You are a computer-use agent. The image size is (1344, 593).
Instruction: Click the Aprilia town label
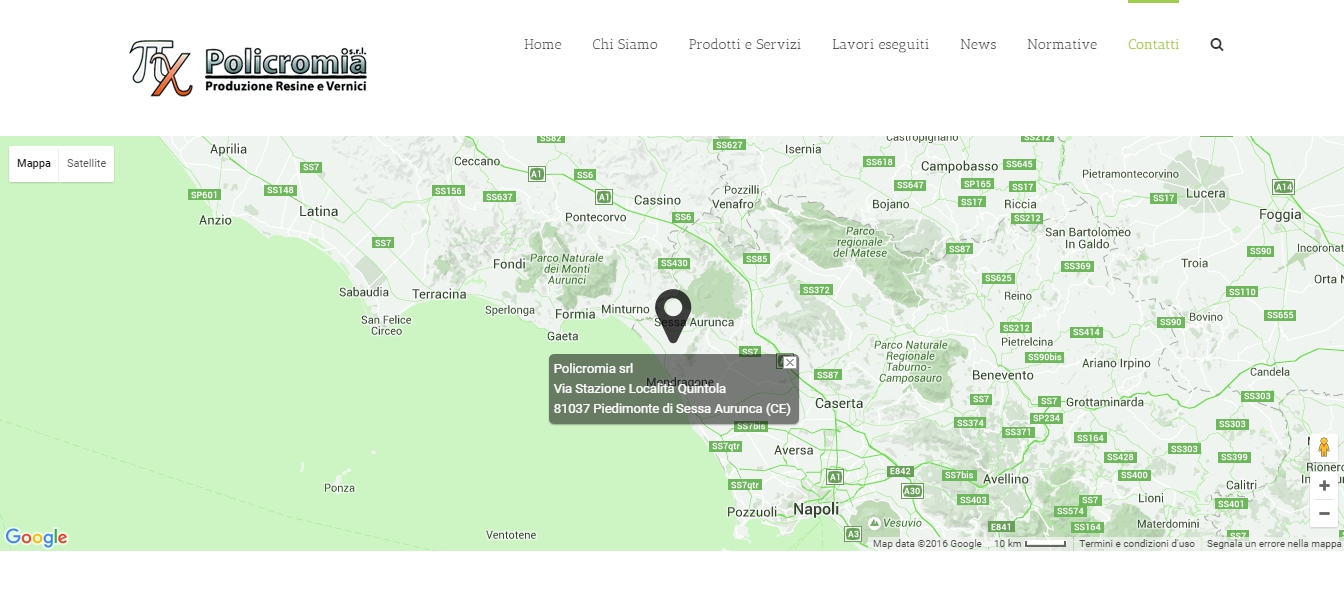point(229,149)
